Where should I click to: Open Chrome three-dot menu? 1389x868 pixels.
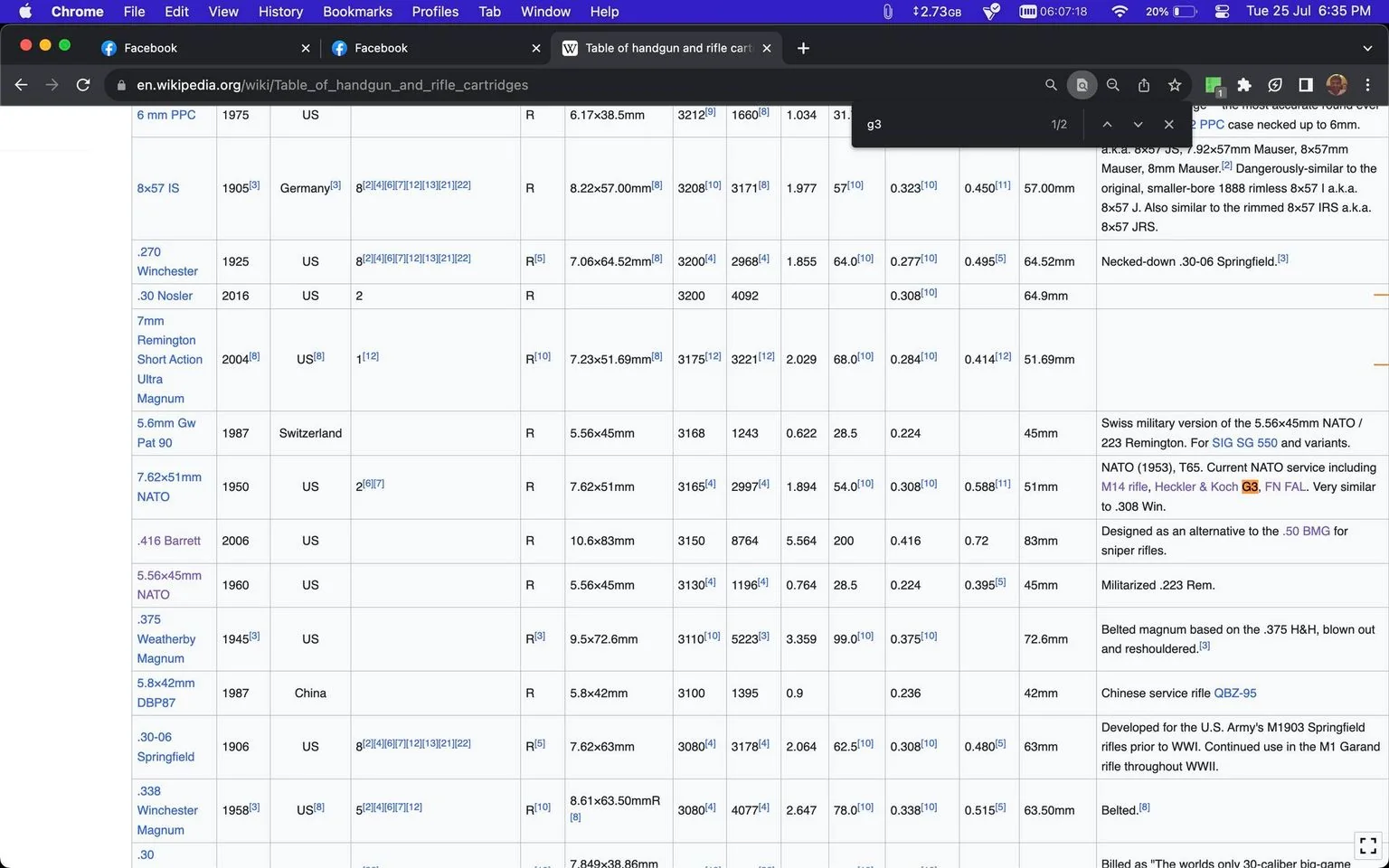[1367, 85]
